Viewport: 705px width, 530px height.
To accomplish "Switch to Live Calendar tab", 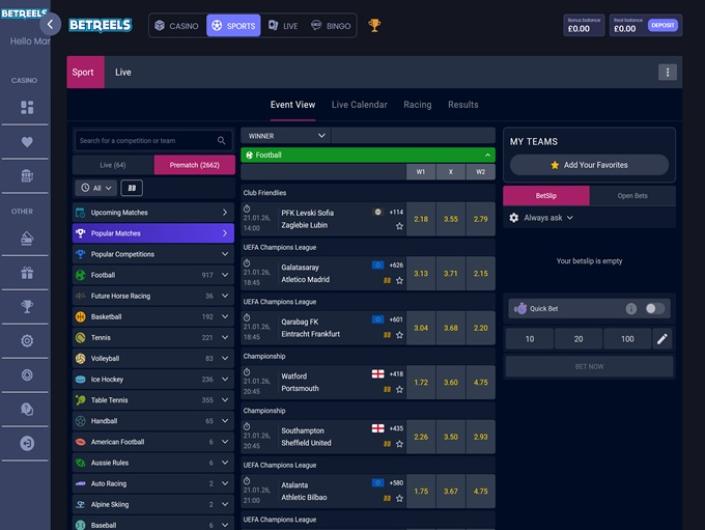I will 359,105.
